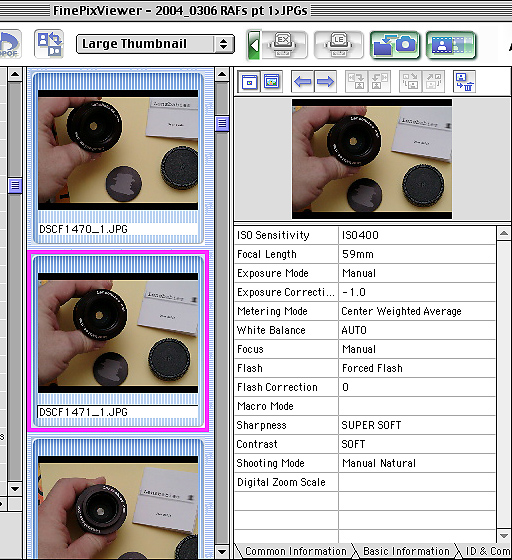Open the Common Information tab

pyautogui.click(x=296, y=551)
